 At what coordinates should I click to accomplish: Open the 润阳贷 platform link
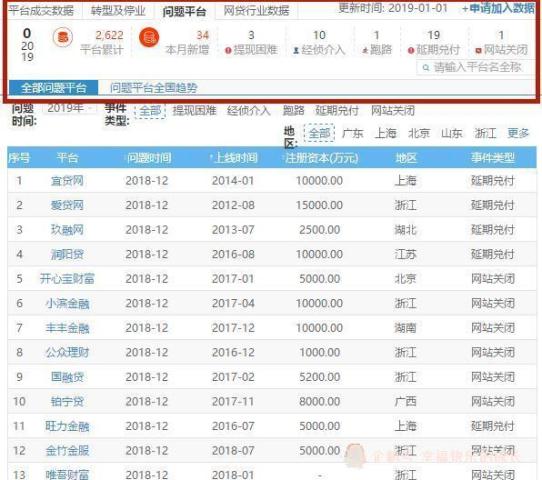click(x=67, y=254)
